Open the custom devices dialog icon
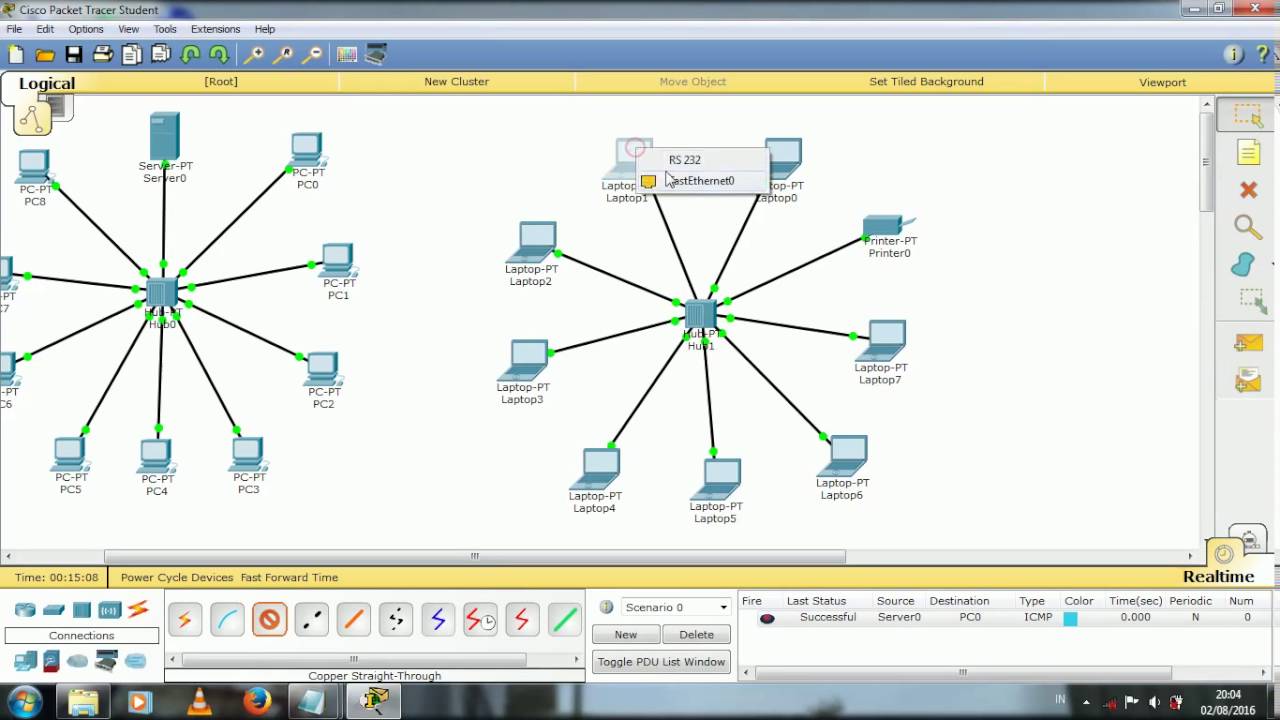The width and height of the screenshot is (1280, 720). point(376,55)
